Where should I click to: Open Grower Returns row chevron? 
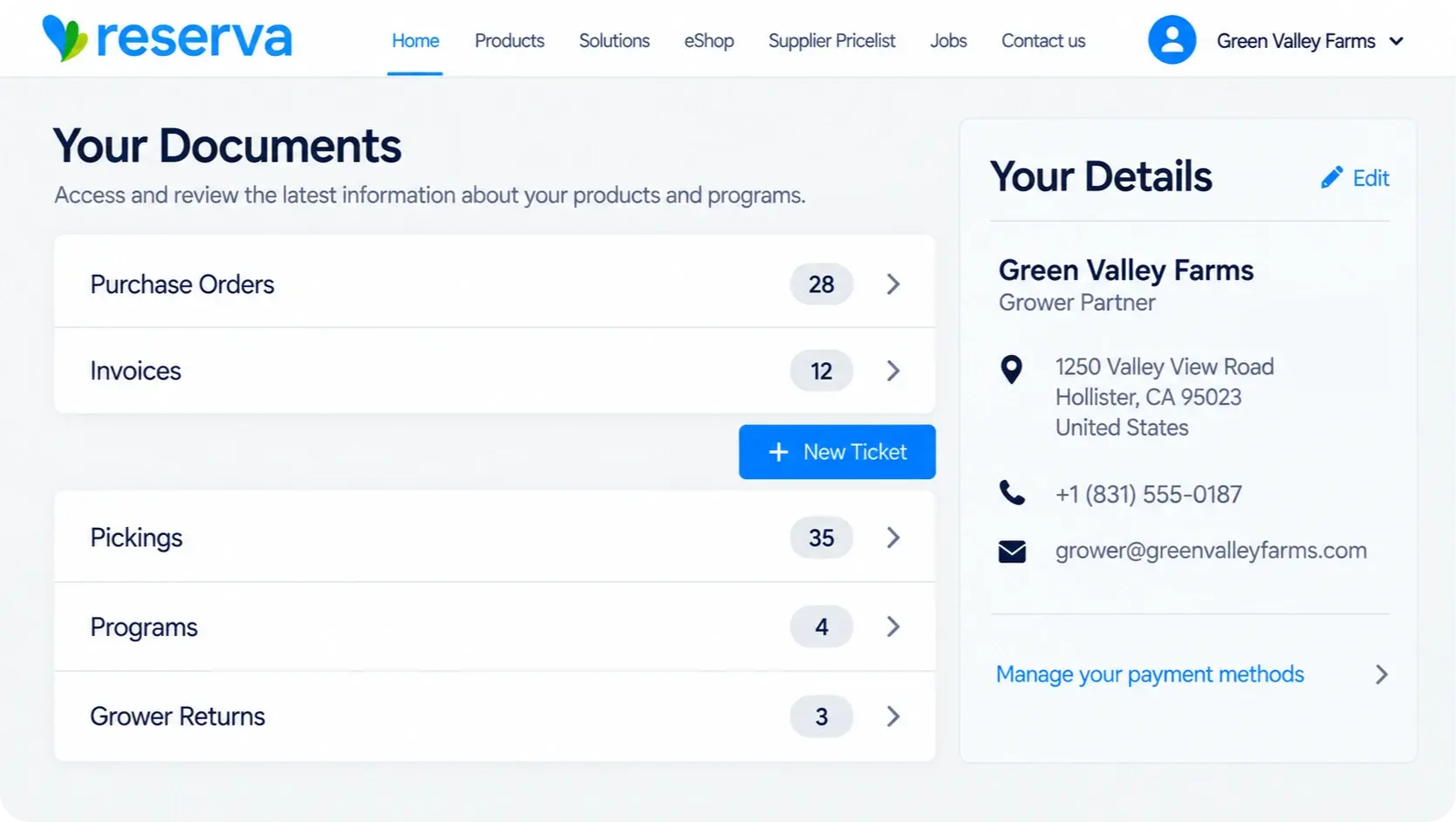click(x=892, y=716)
